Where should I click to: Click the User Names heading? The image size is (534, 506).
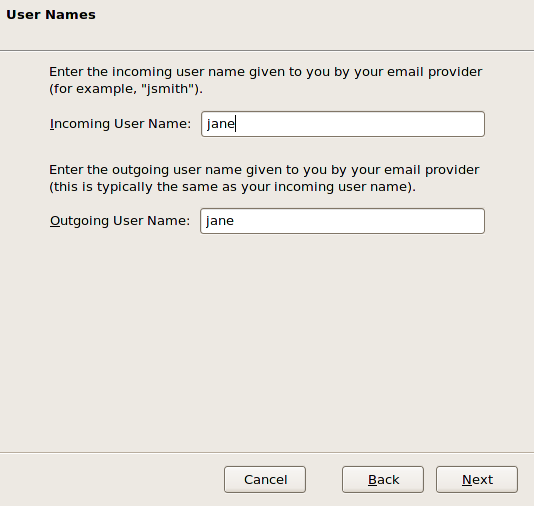point(51,15)
